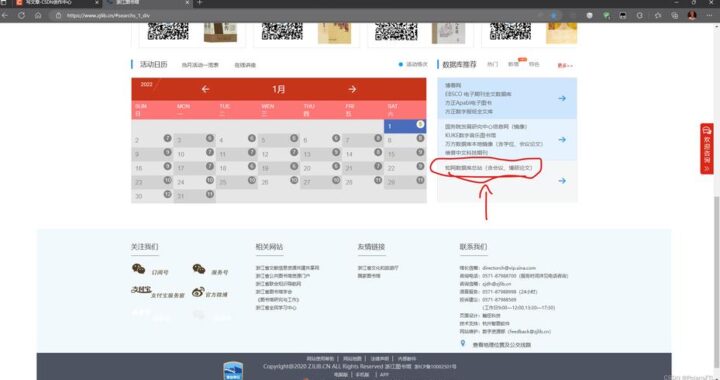
Task: Click the WeChat 订阅号 icon
Action: 138,269
